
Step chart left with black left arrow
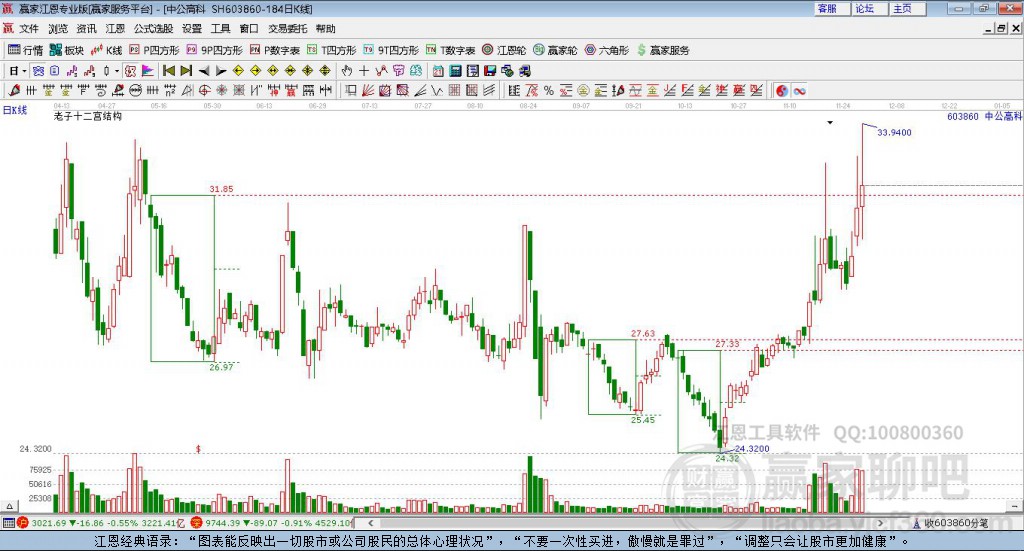[204, 71]
